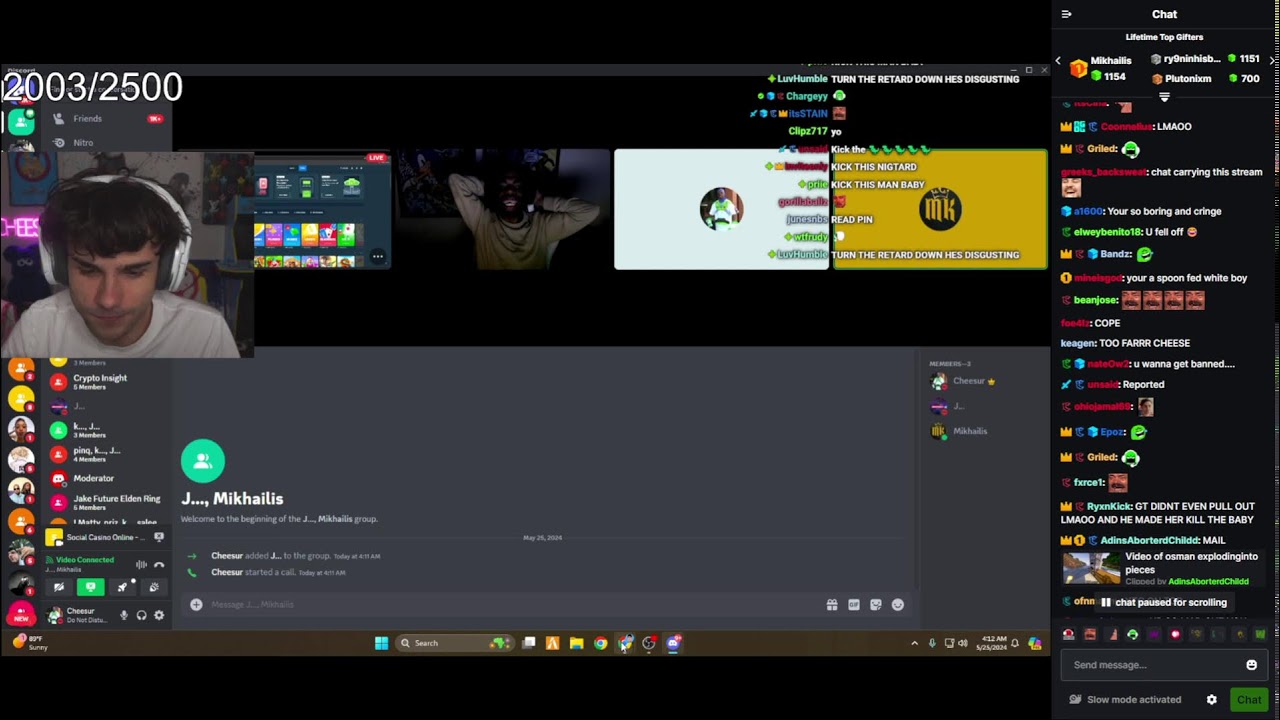1280x720 pixels.
Task: Toggle noise suppression waveform icon
Action: point(141,565)
